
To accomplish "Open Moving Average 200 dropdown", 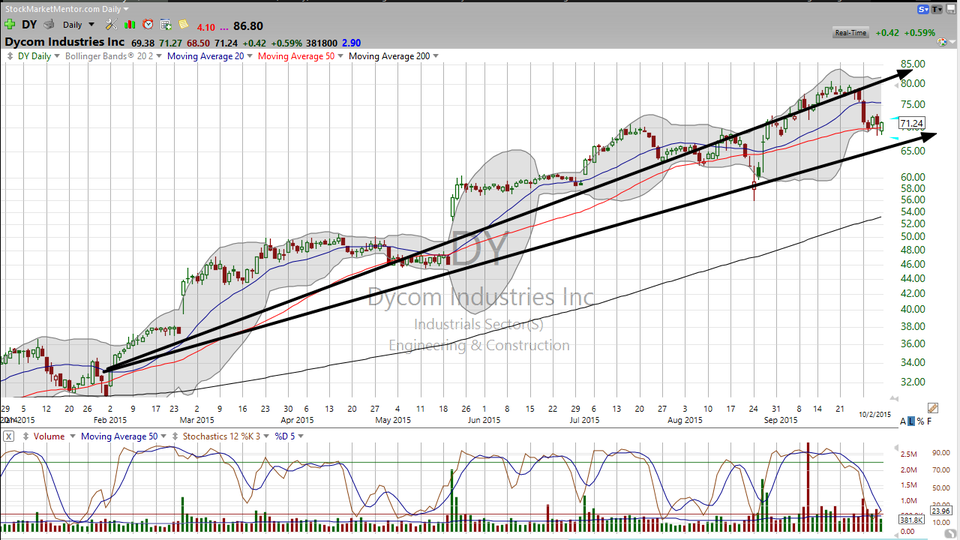I will [x=436, y=56].
